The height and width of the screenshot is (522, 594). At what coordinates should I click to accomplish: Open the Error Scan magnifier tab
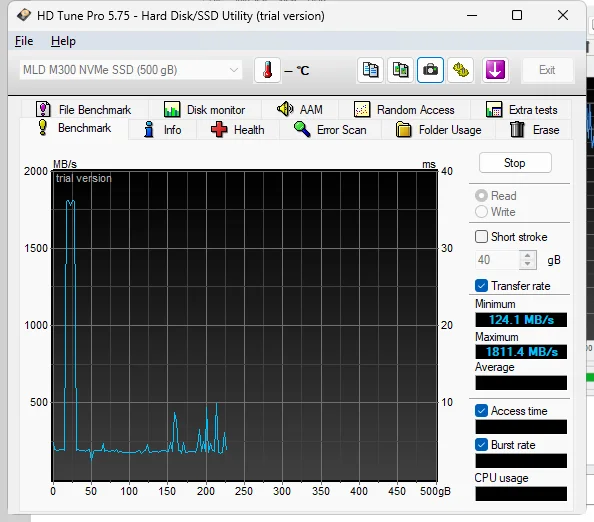point(330,130)
